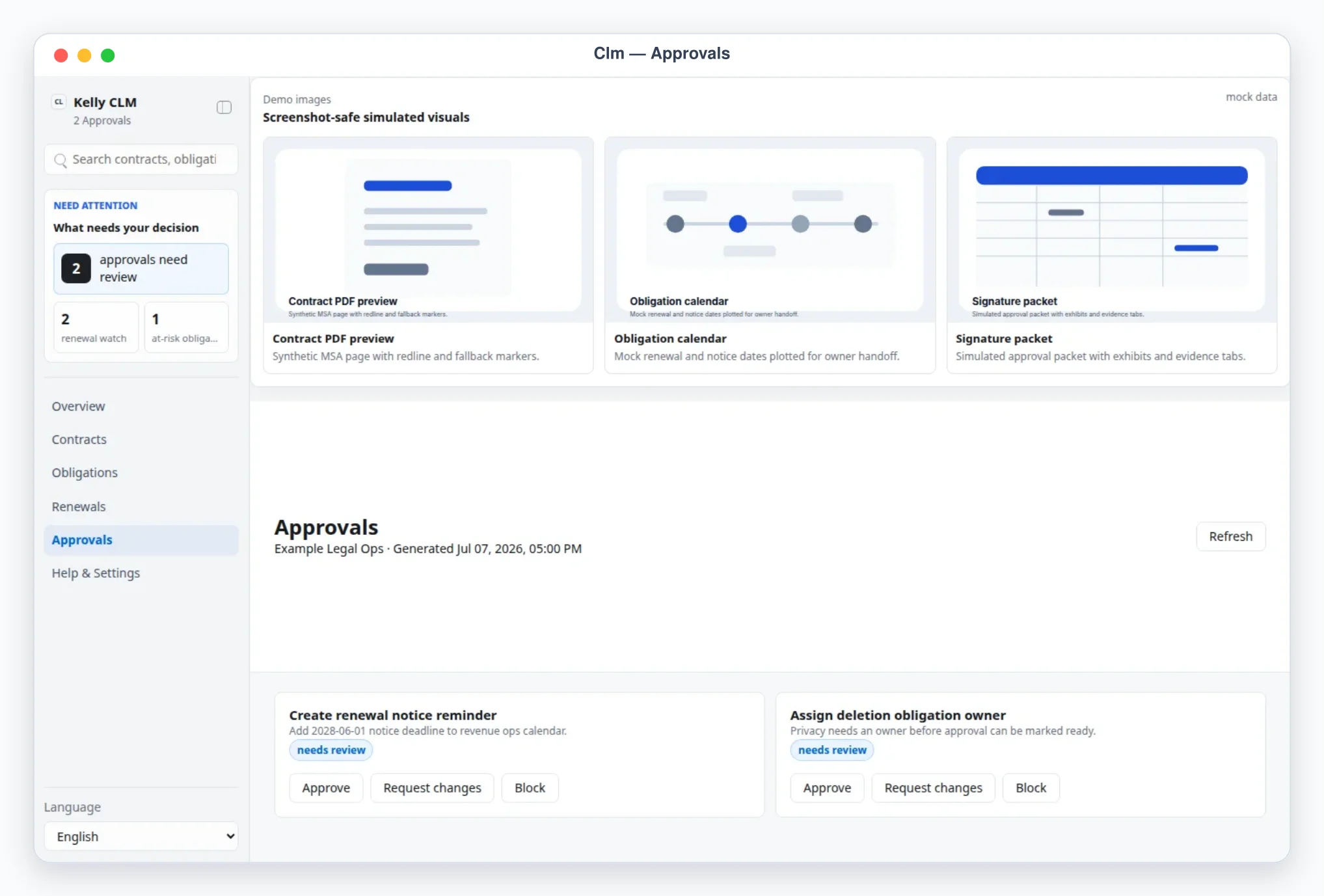Click the '2 Approvals' subtitle

click(x=102, y=120)
